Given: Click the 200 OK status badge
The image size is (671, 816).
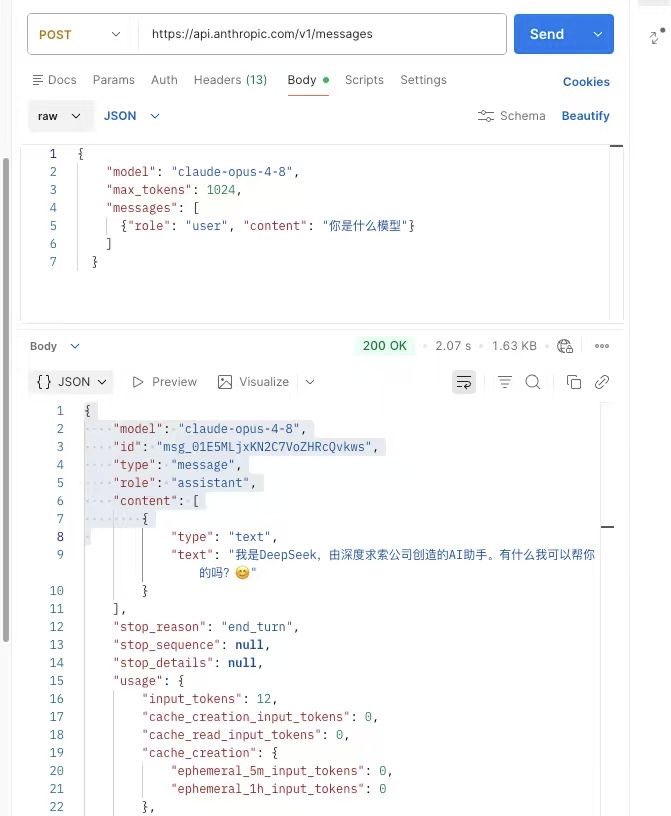Looking at the screenshot, I should [385, 346].
